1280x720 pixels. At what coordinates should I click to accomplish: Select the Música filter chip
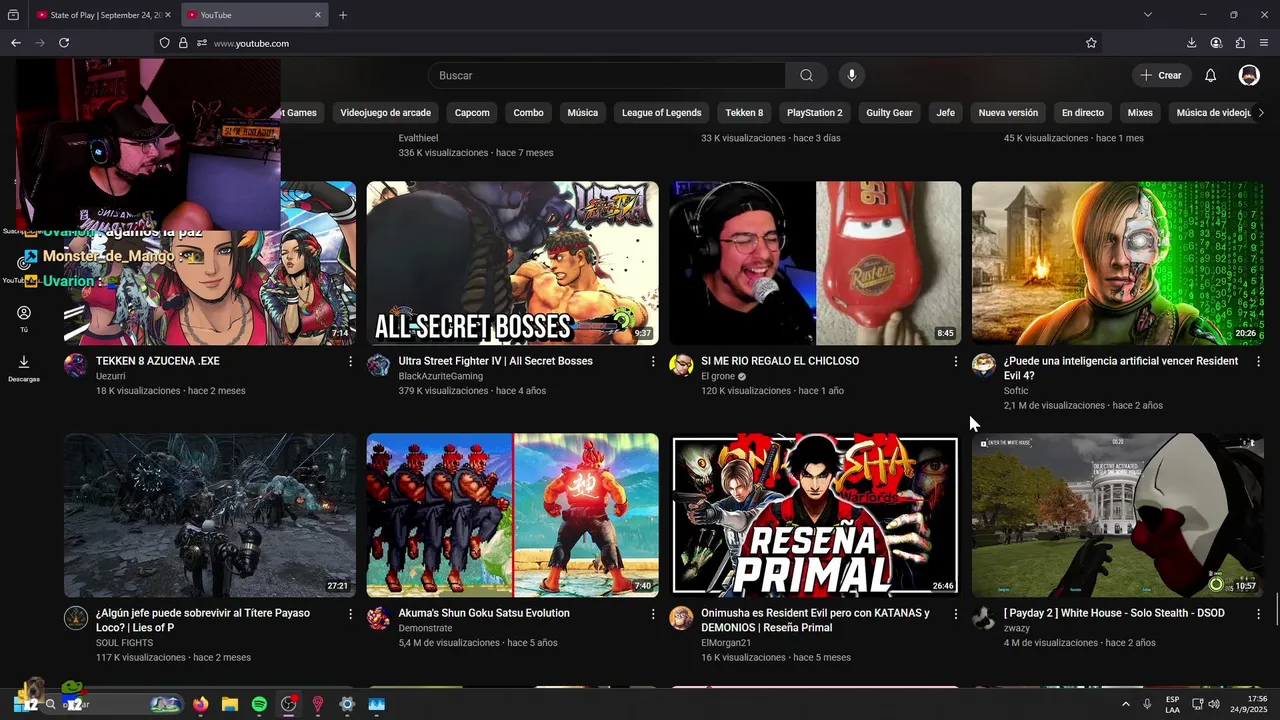[582, 113]
